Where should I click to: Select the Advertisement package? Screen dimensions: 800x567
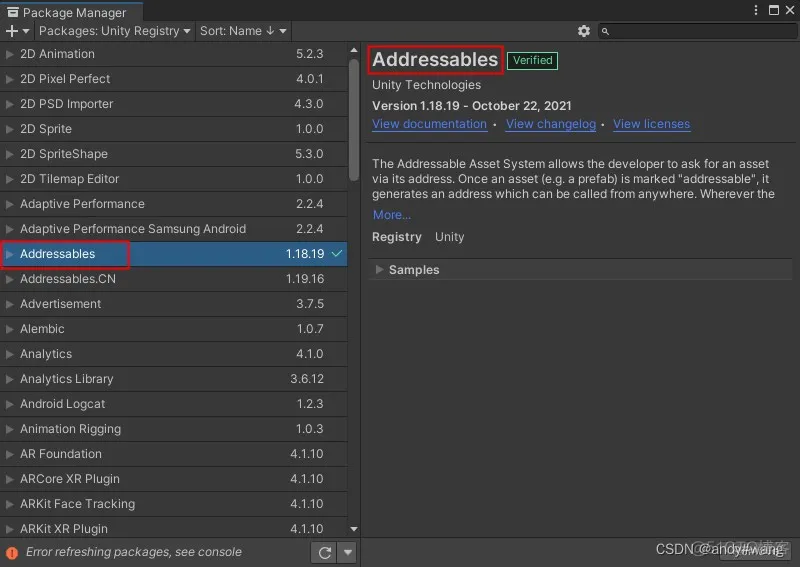tap(173, 304)
